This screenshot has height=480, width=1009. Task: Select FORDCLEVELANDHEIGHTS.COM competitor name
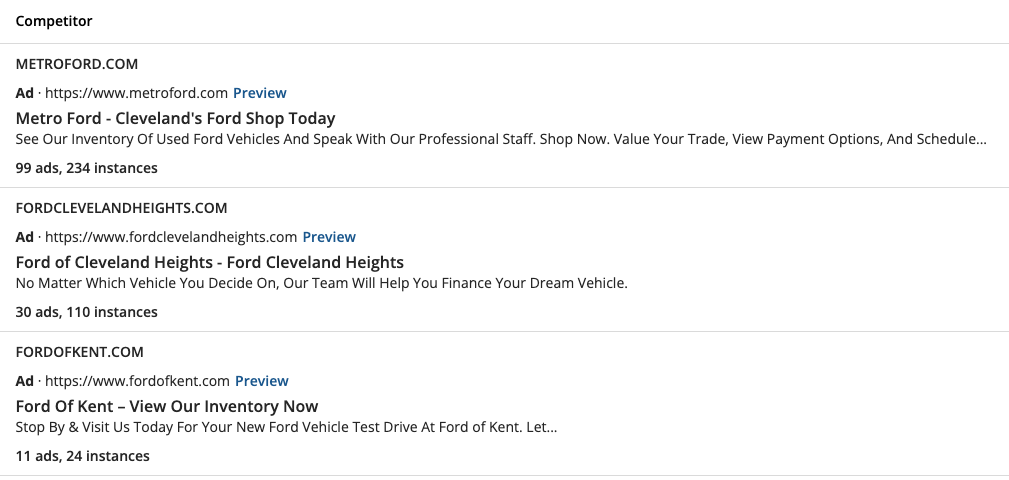click(x=121, y=208)
